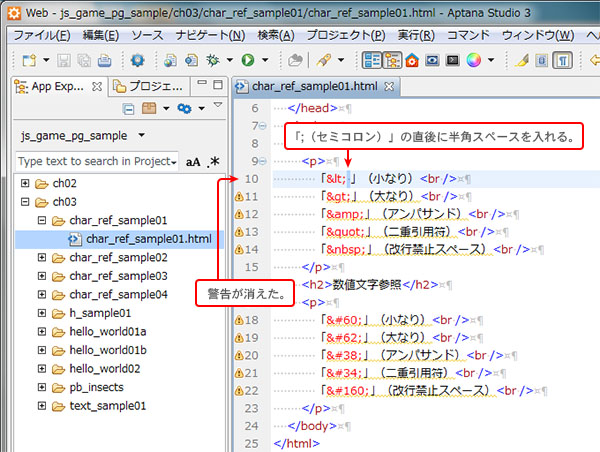This screenshot has height=452, width=600.
Task: Click the rocket deploy icon
Action: [324, 60]
